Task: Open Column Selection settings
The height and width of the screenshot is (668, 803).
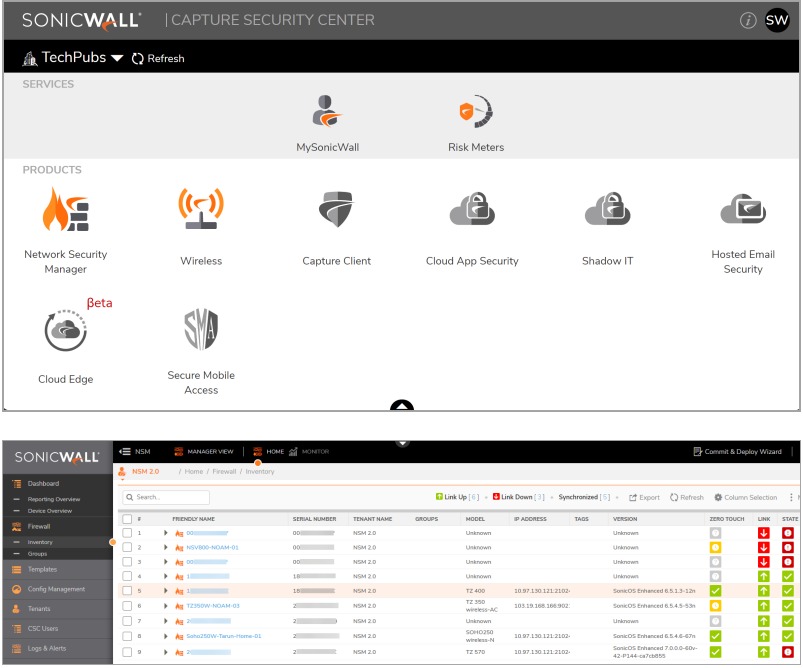Action: [x=746, y=497]
